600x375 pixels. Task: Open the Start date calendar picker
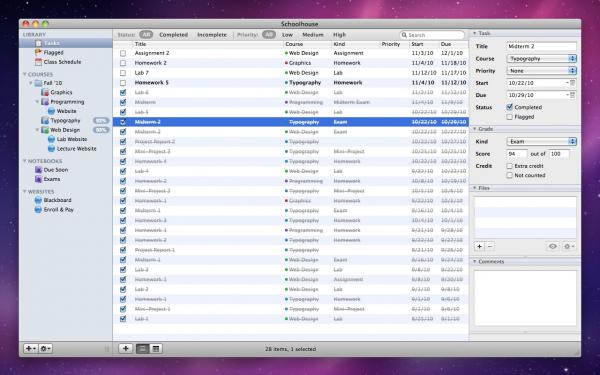(x=572, y=83)
